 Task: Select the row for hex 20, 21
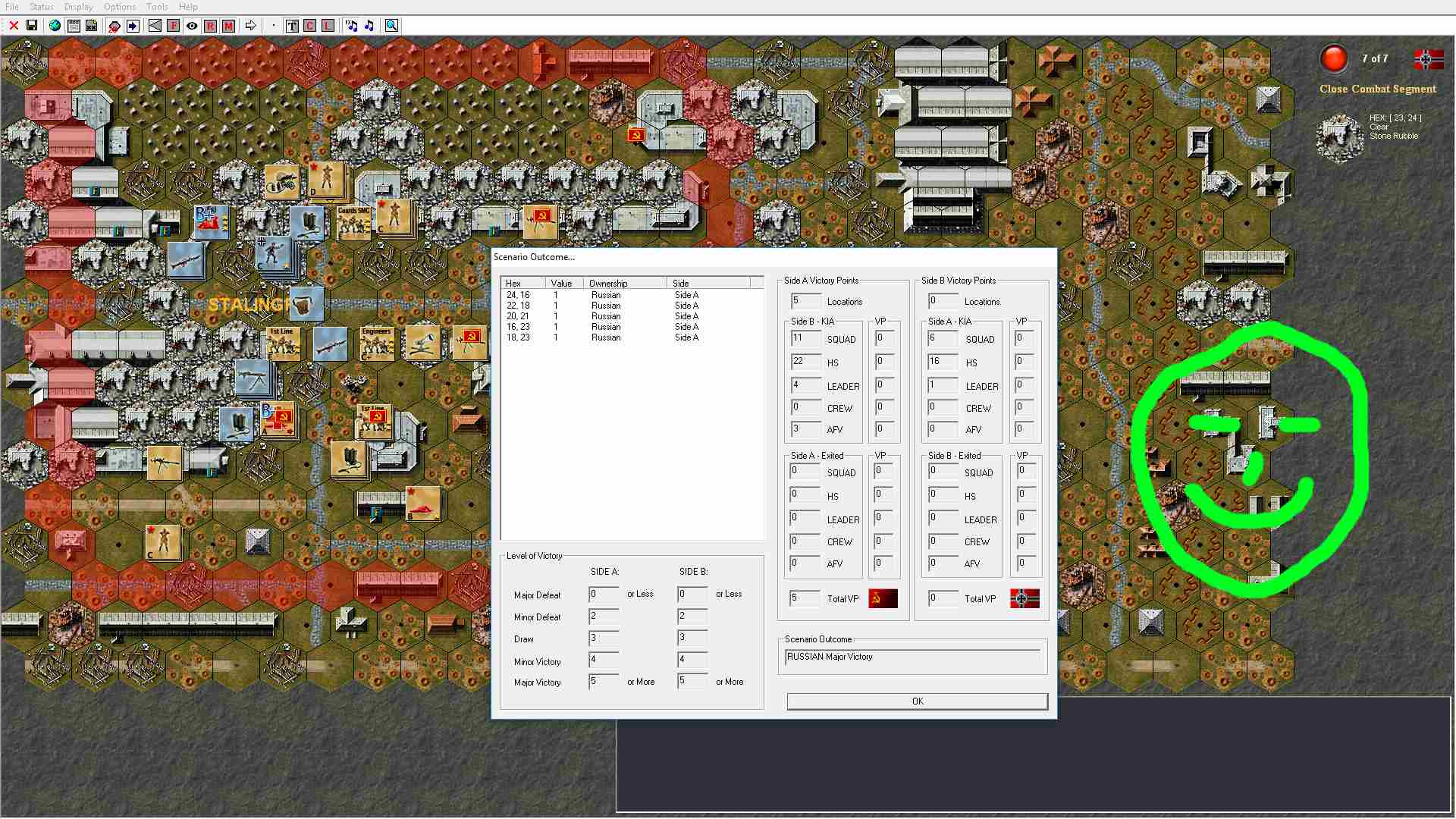click(632, 316)
